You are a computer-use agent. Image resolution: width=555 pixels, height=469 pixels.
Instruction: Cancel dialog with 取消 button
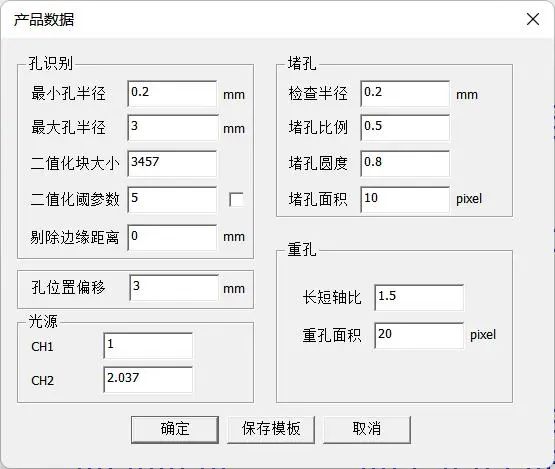pos(367,429)
